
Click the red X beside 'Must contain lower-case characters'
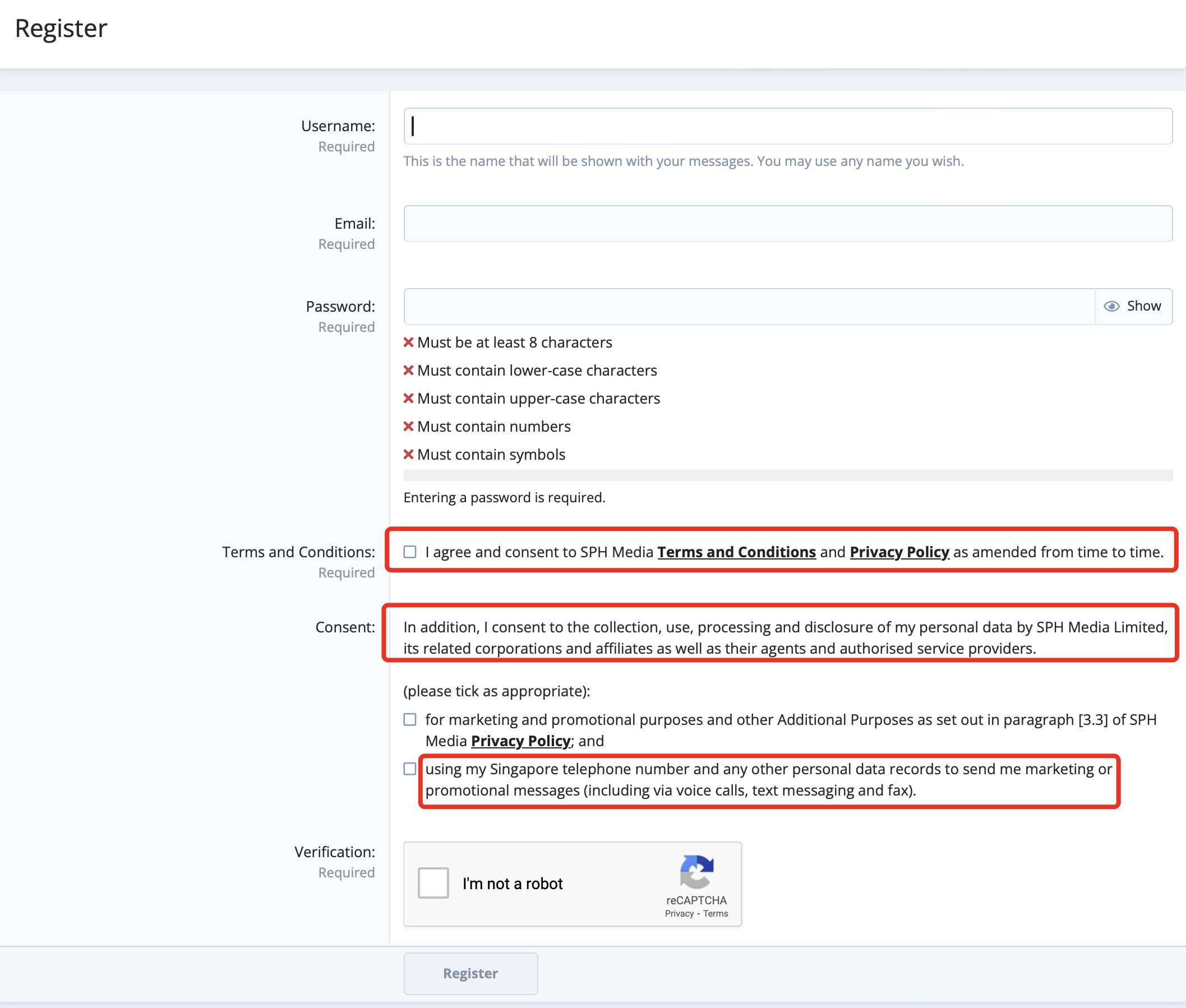[408, 370]
